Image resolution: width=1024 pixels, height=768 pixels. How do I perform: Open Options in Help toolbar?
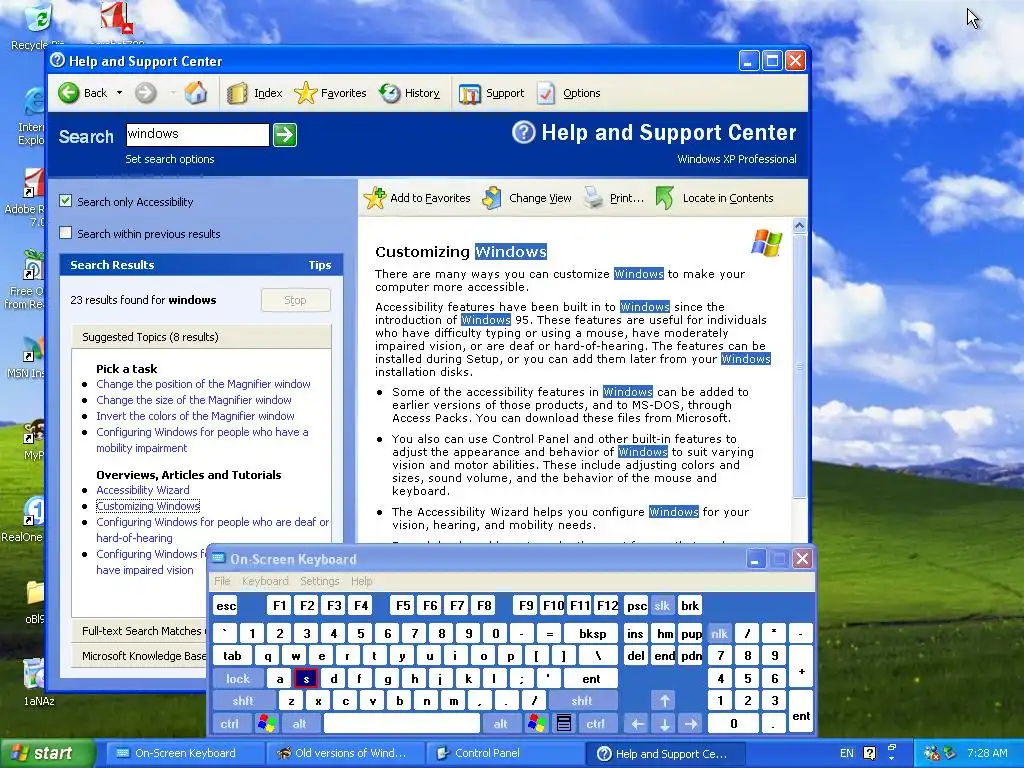pyautogui.click(x=569, y=93)
